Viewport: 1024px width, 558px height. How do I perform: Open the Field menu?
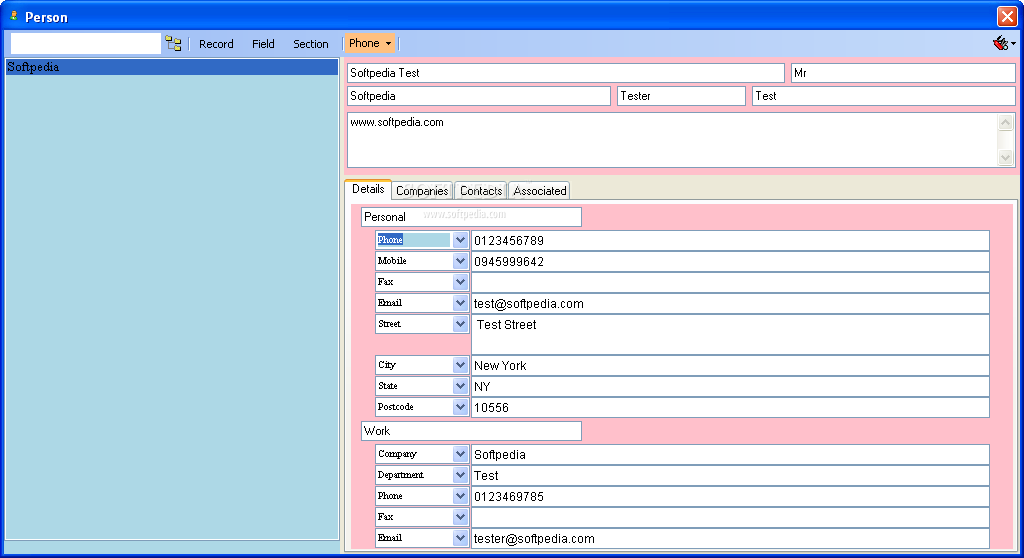263,44
